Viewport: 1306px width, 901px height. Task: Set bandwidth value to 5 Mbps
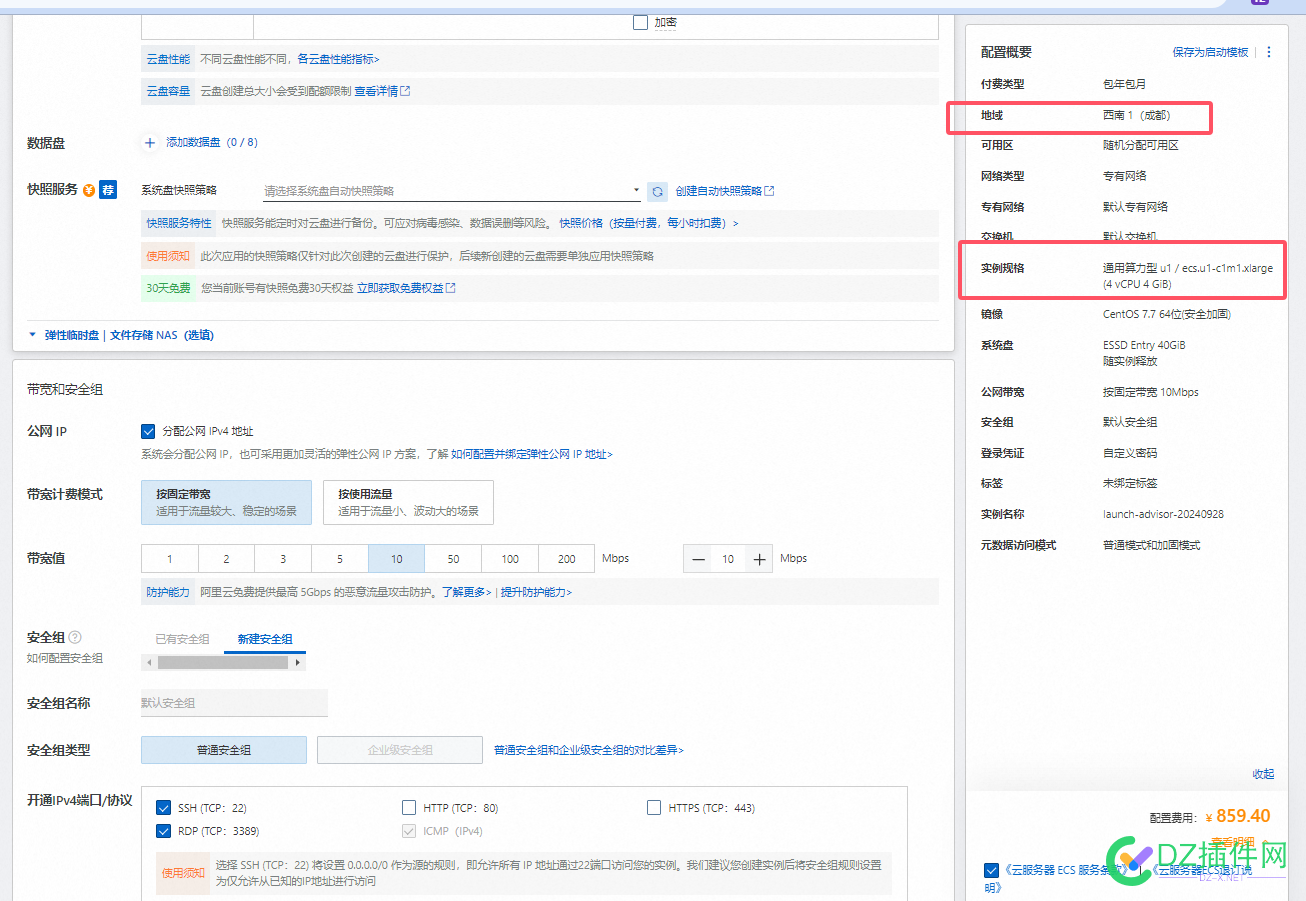[340, 559]
